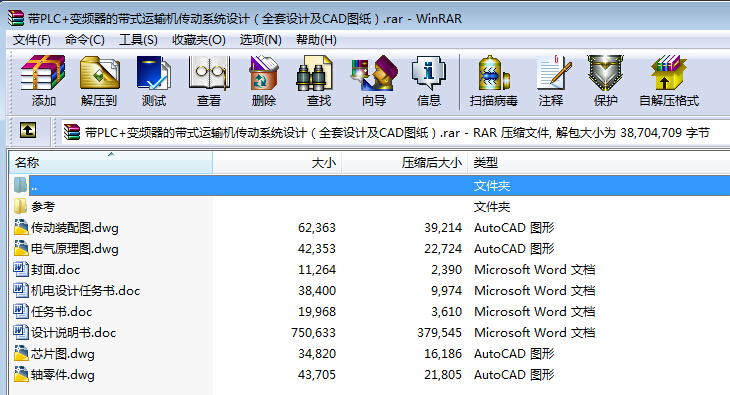This screenshot has width=730, height=395.
Task: Click the 参考 folder icon
Action: coord(20,206)
